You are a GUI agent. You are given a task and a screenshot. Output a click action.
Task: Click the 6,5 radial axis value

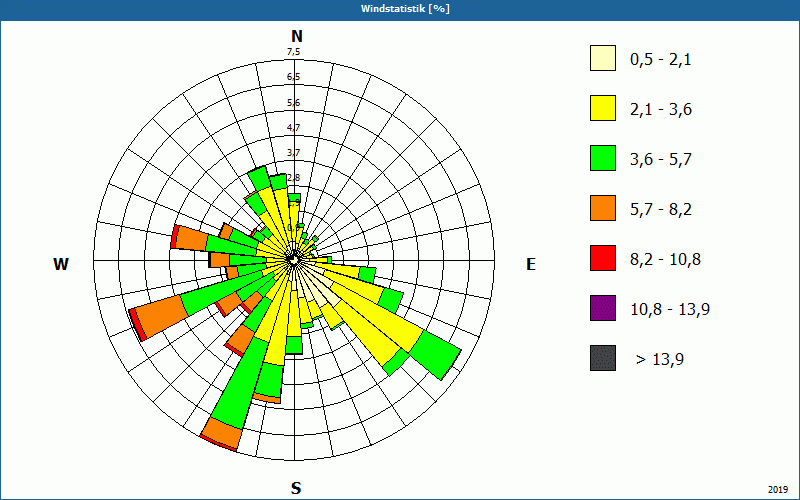[293, 77]
